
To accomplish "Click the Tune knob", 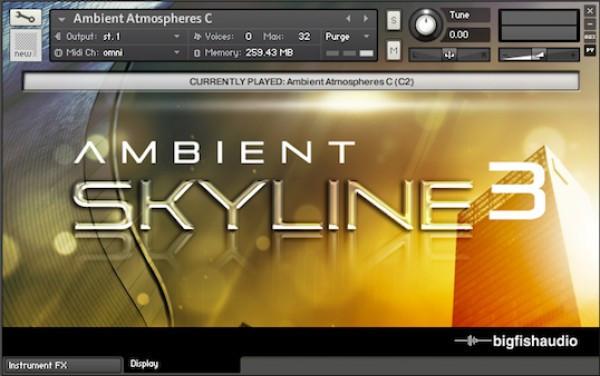I will point(426,24).
